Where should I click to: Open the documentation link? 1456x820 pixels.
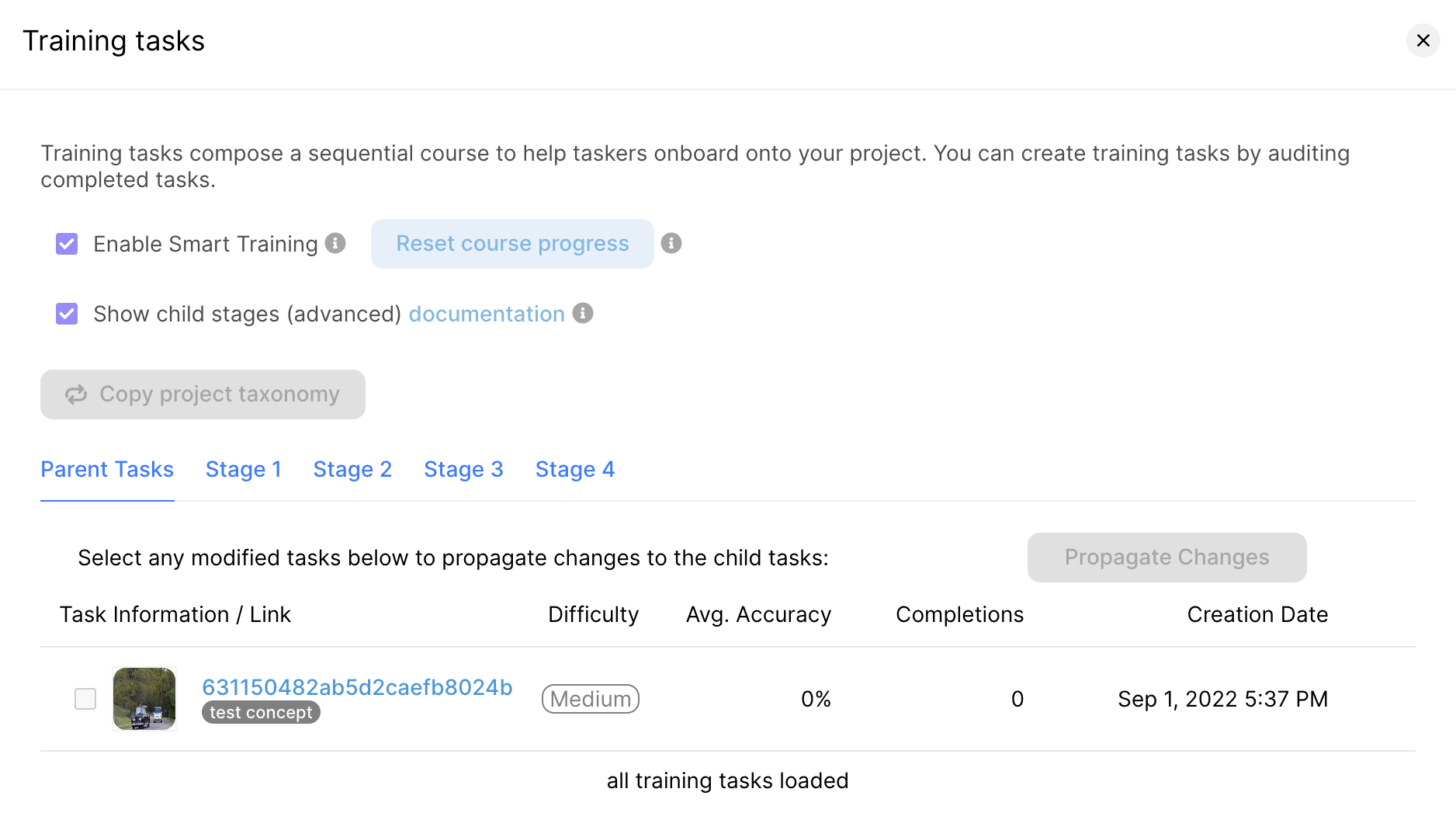click(x=487, y=314)
